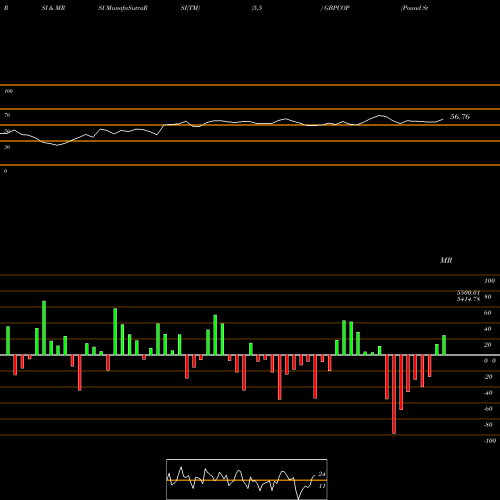Click the 100 label on the MR axis
Image resolution: width=500 pixels, height=500 pixels.
click(489, 281)
